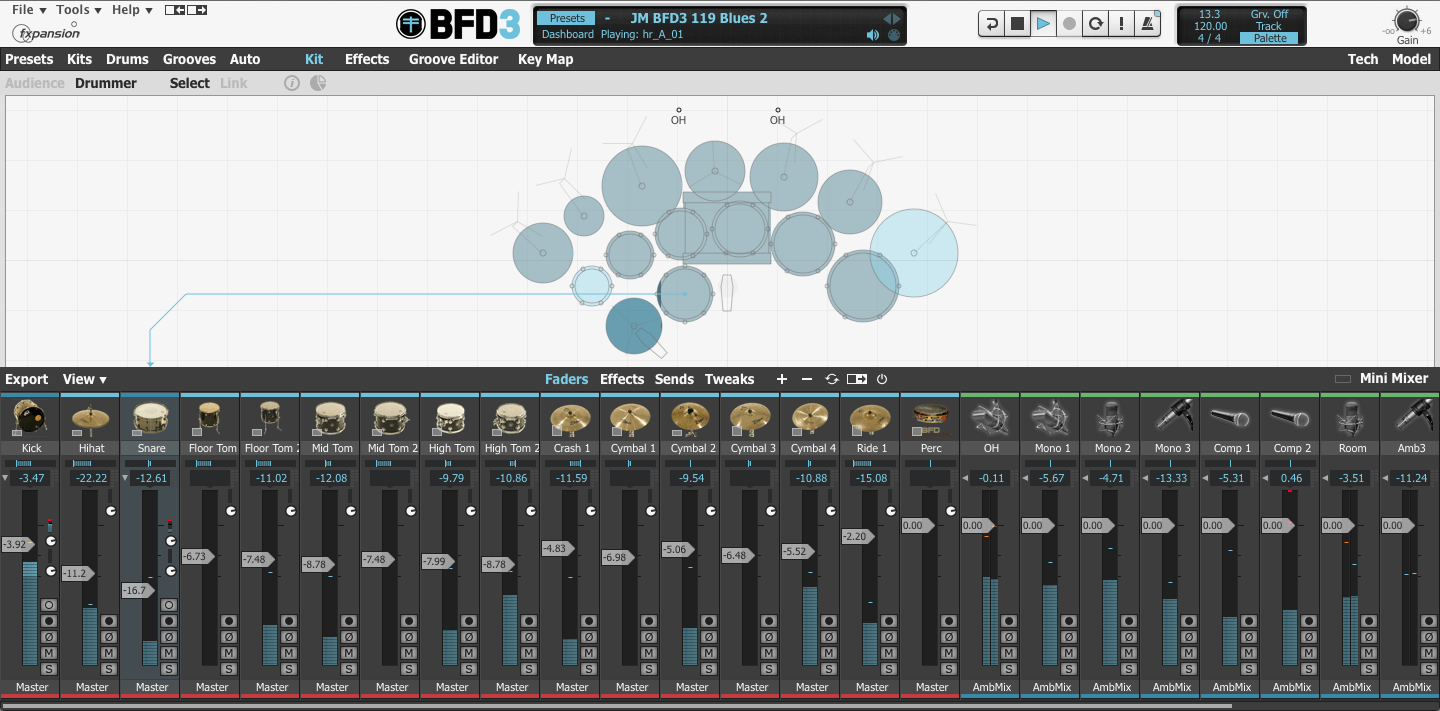
Task: Open the Grooves tab
Action: pyautogui.click(x=189, y=59)
